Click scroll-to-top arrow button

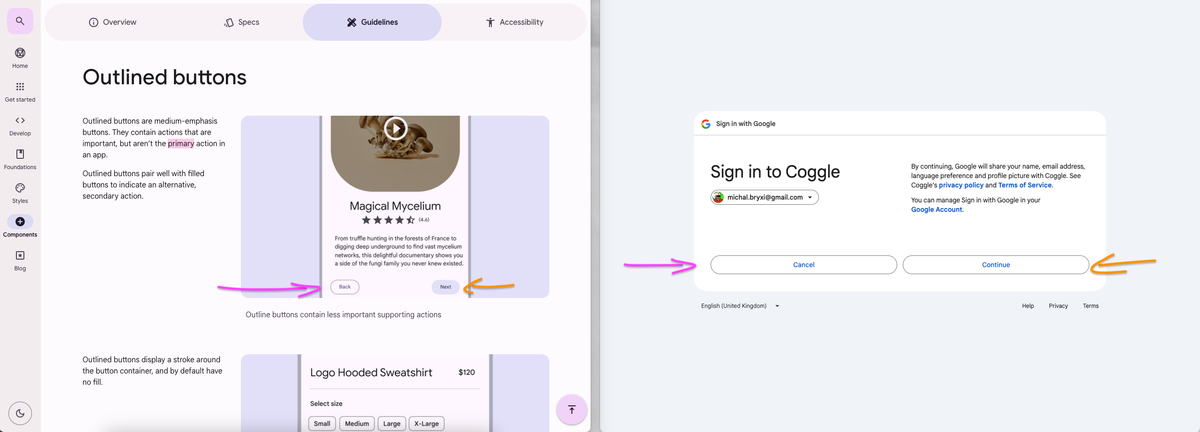(x=571, y=410)
